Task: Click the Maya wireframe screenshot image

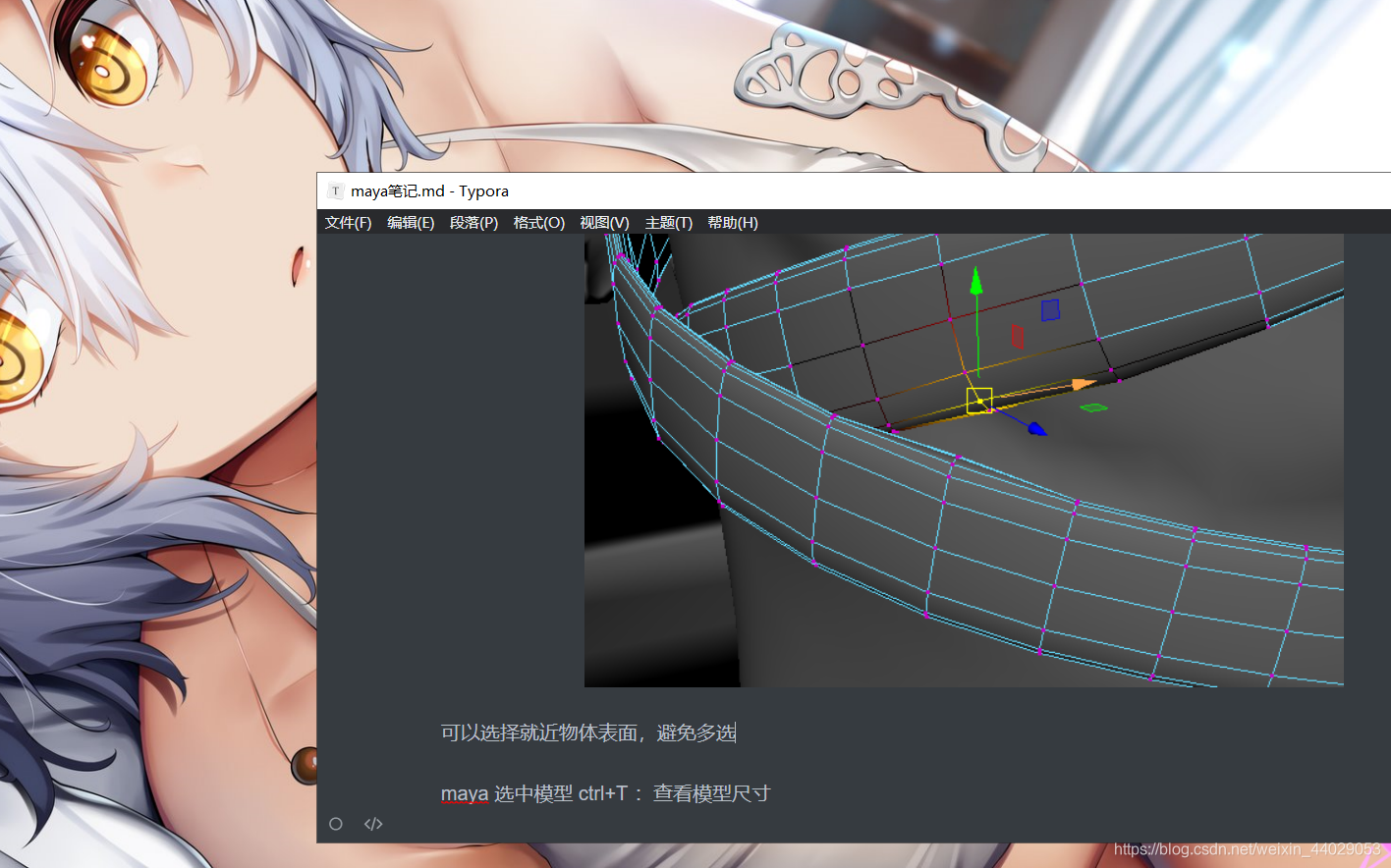Action: [x=964, y=460]
